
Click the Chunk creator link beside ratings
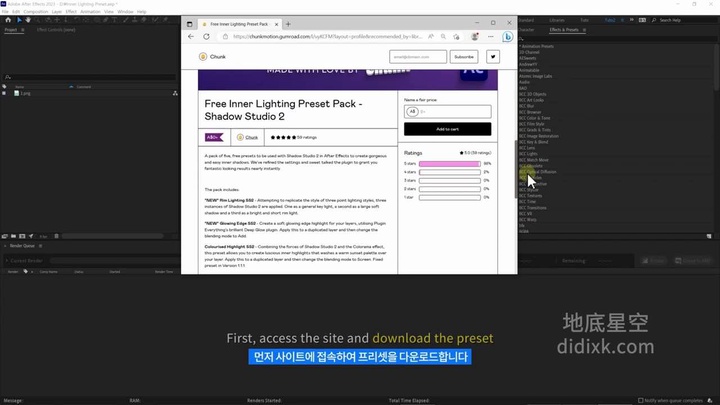(251, 137)
